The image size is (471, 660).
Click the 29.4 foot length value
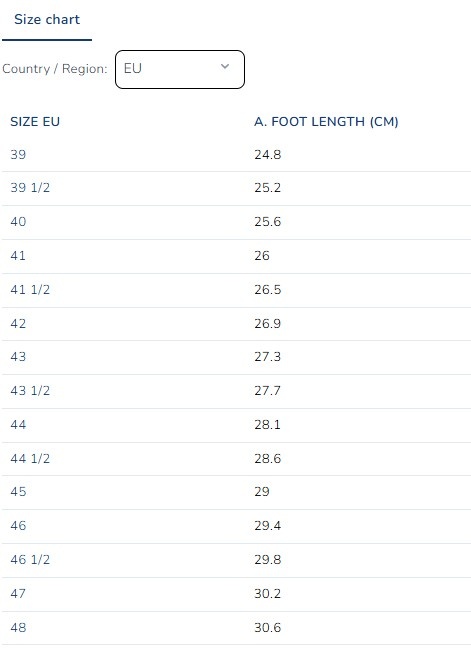(267, 526)
